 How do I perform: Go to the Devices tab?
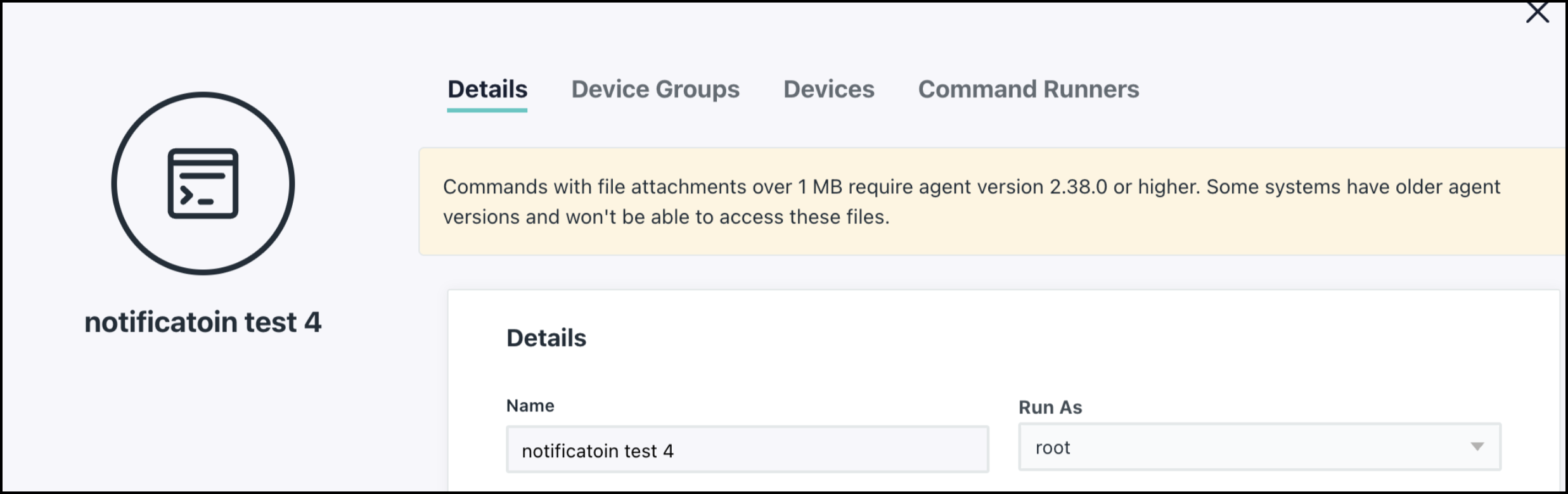click(828, 89)
